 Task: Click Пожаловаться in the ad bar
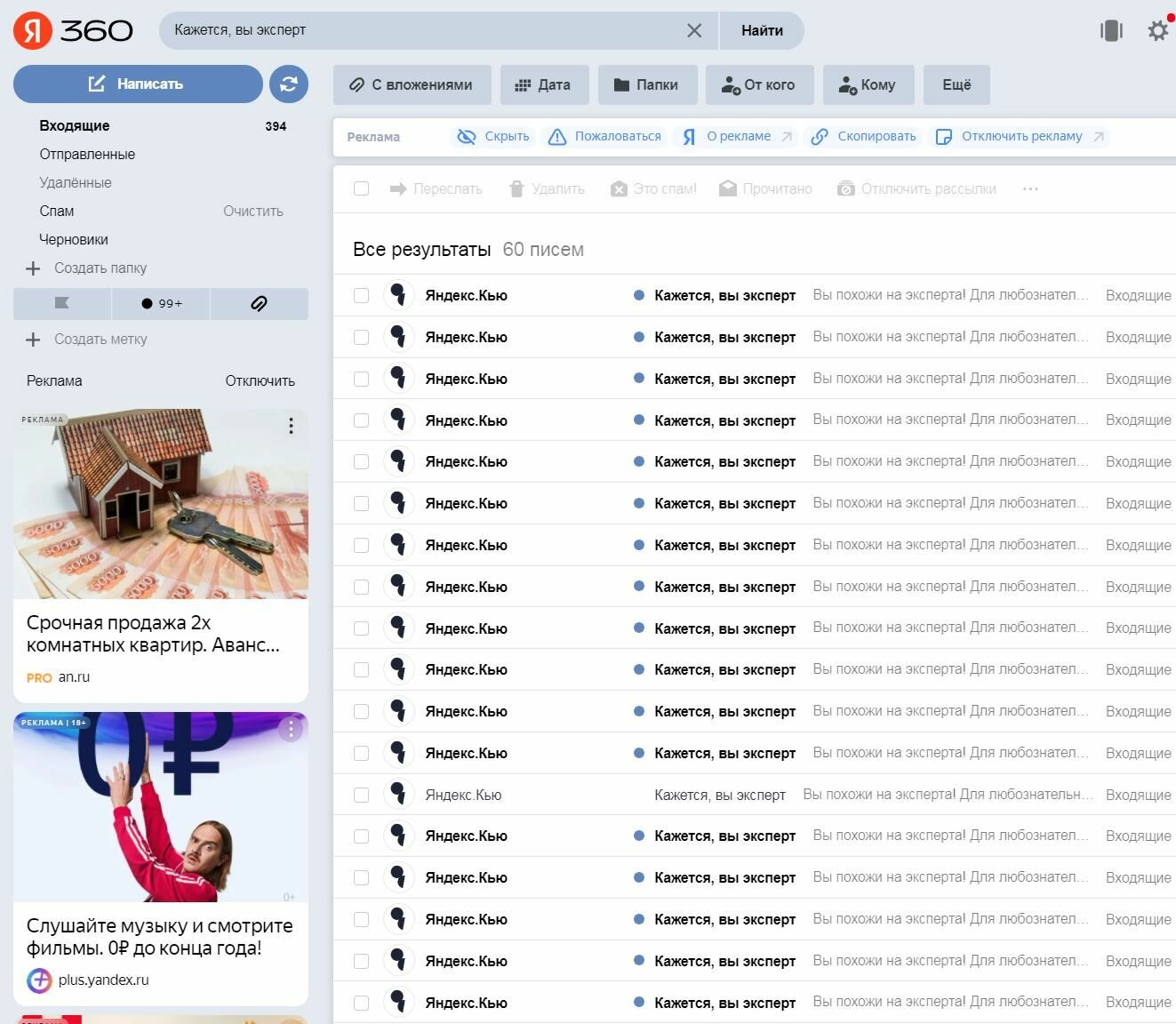604,136
